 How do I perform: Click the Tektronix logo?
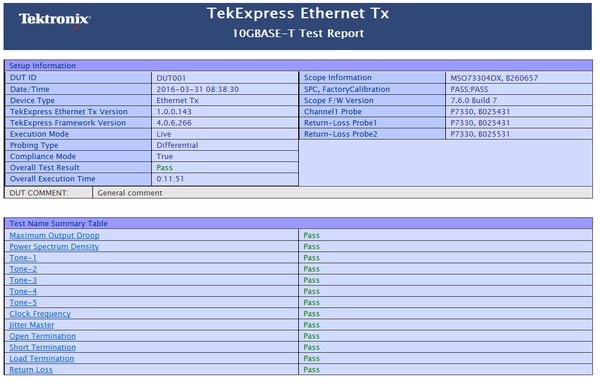[x=54, y=20]
